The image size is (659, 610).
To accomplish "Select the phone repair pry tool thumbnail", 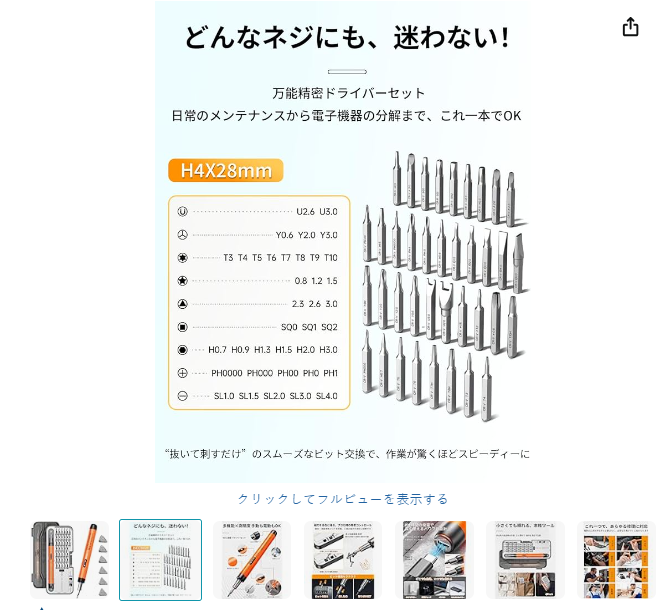I will [x=343, y=560].
